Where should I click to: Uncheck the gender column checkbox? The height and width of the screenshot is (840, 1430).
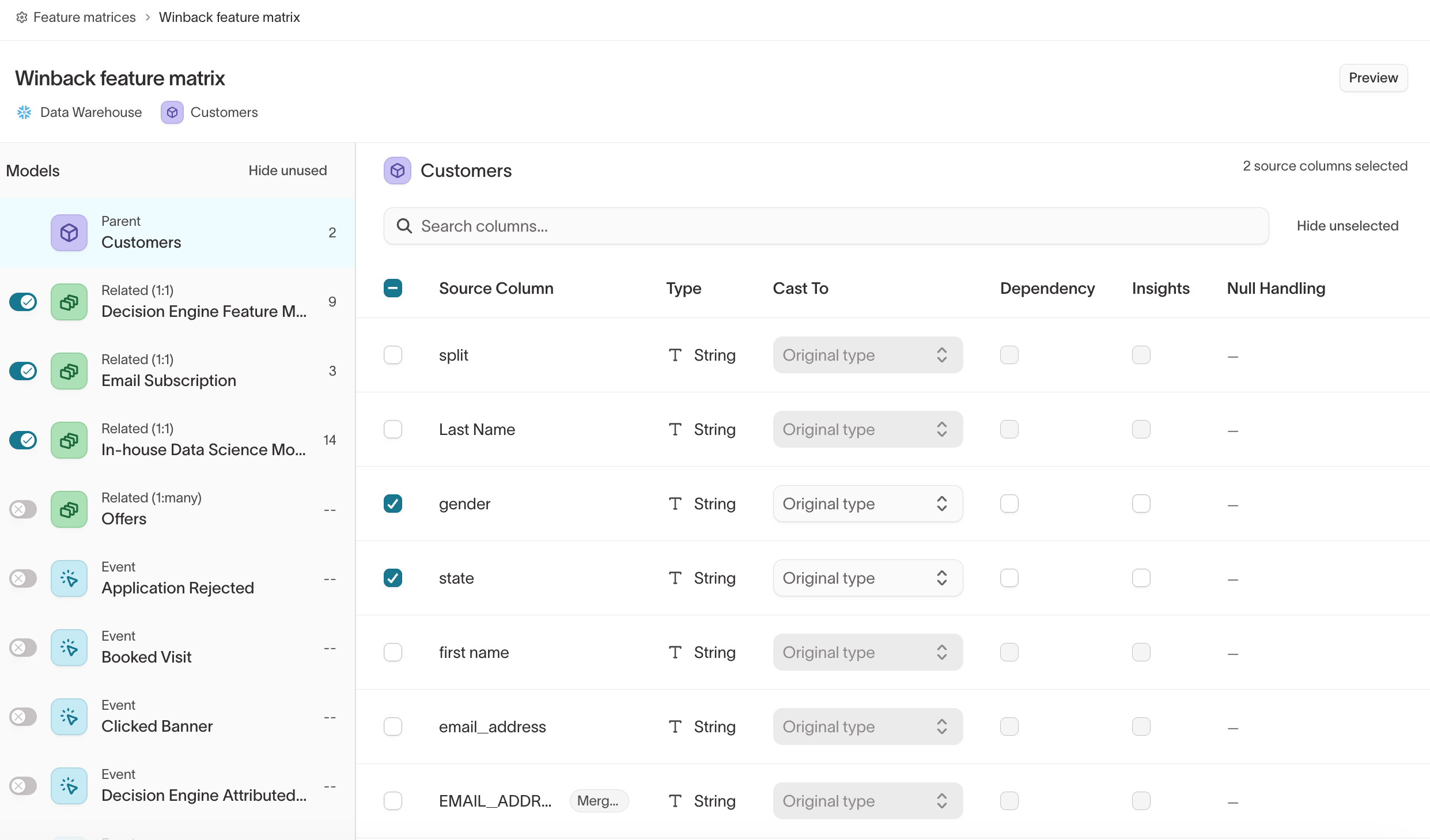click(x=393, y=504)
